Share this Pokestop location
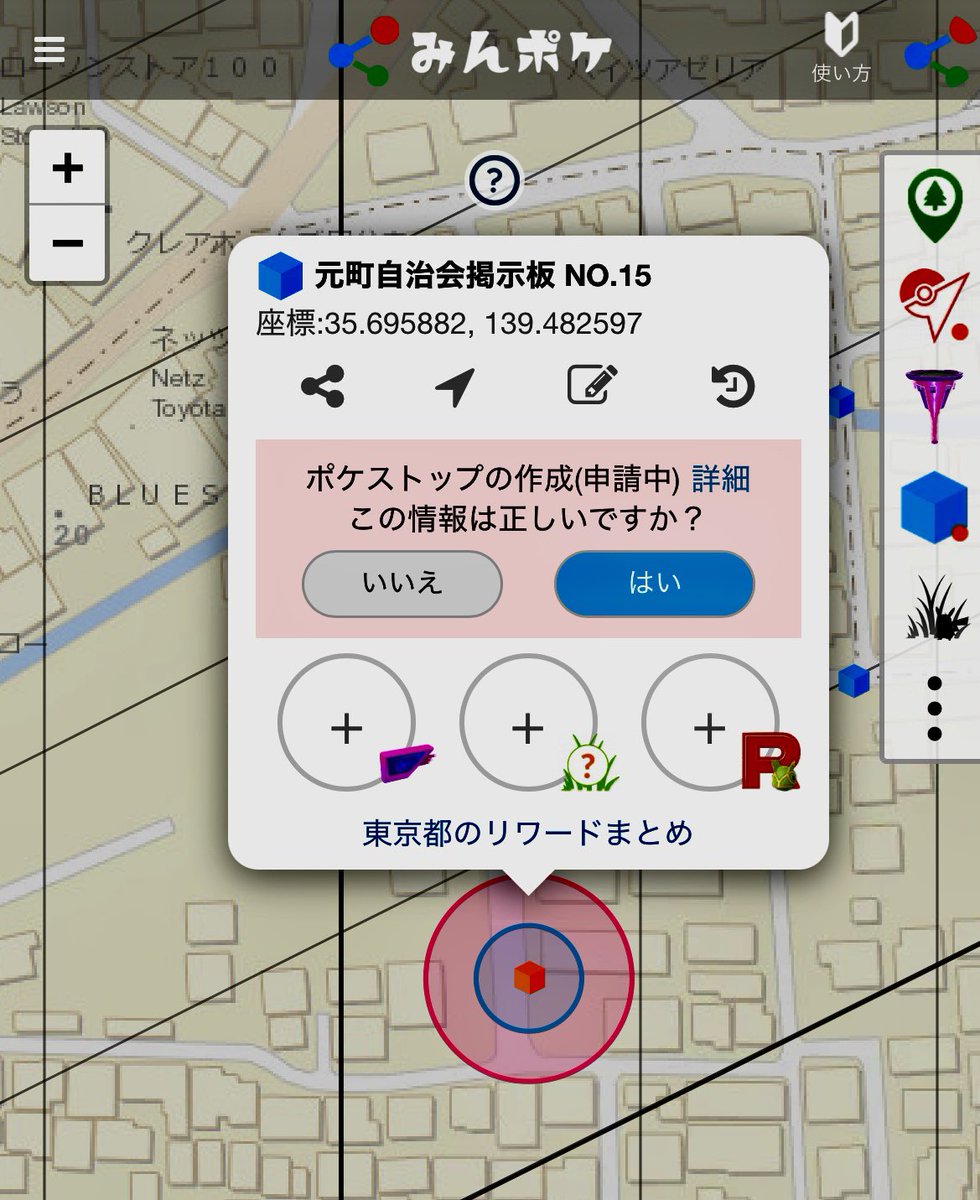Viewport: 980px width, 1200px height. 322,386
